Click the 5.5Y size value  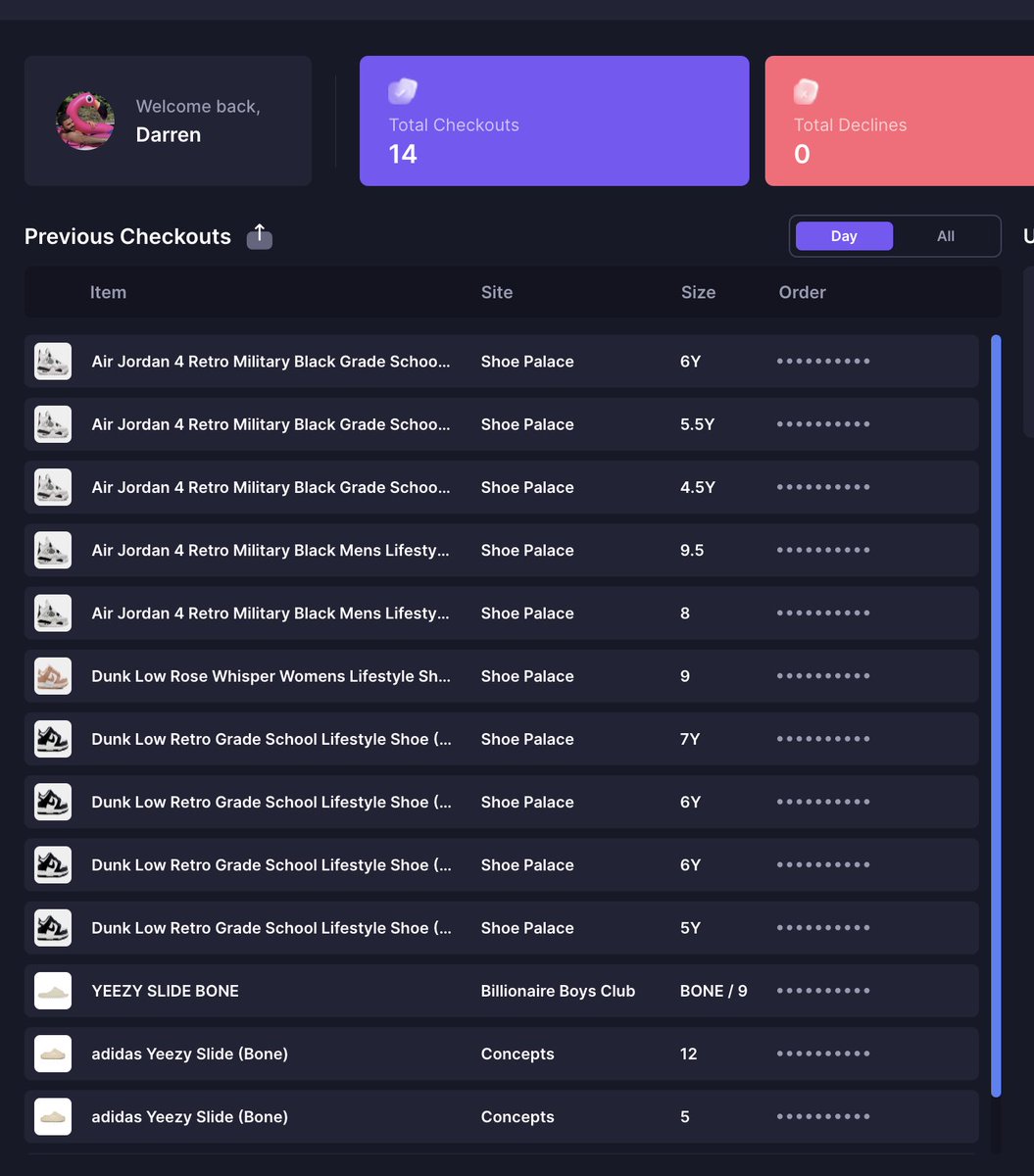pyautogui.click(x=697, y=424)
